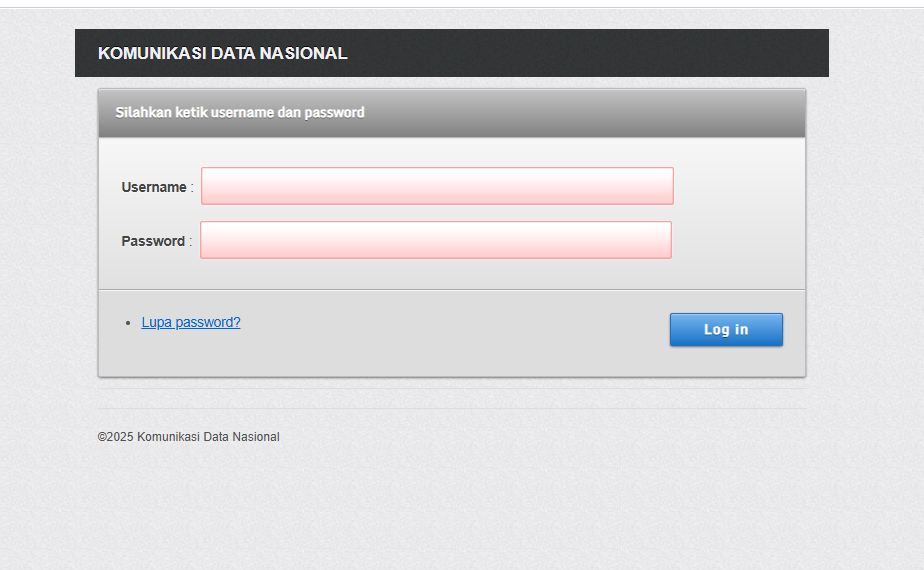Click the blank page background below the copyright
The width and height of the screenshot is (924, 570).
[450, 510]
